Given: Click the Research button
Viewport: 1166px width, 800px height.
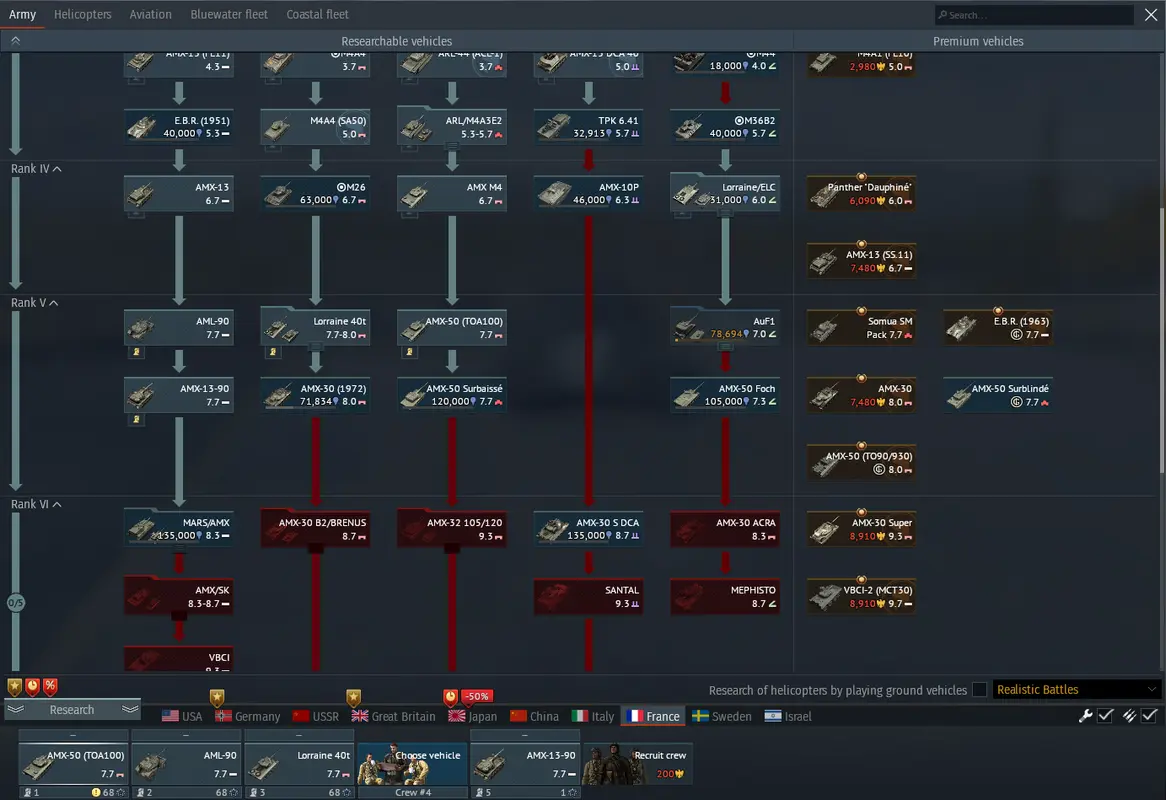Looking at the screenshot, I should point(72,710).
